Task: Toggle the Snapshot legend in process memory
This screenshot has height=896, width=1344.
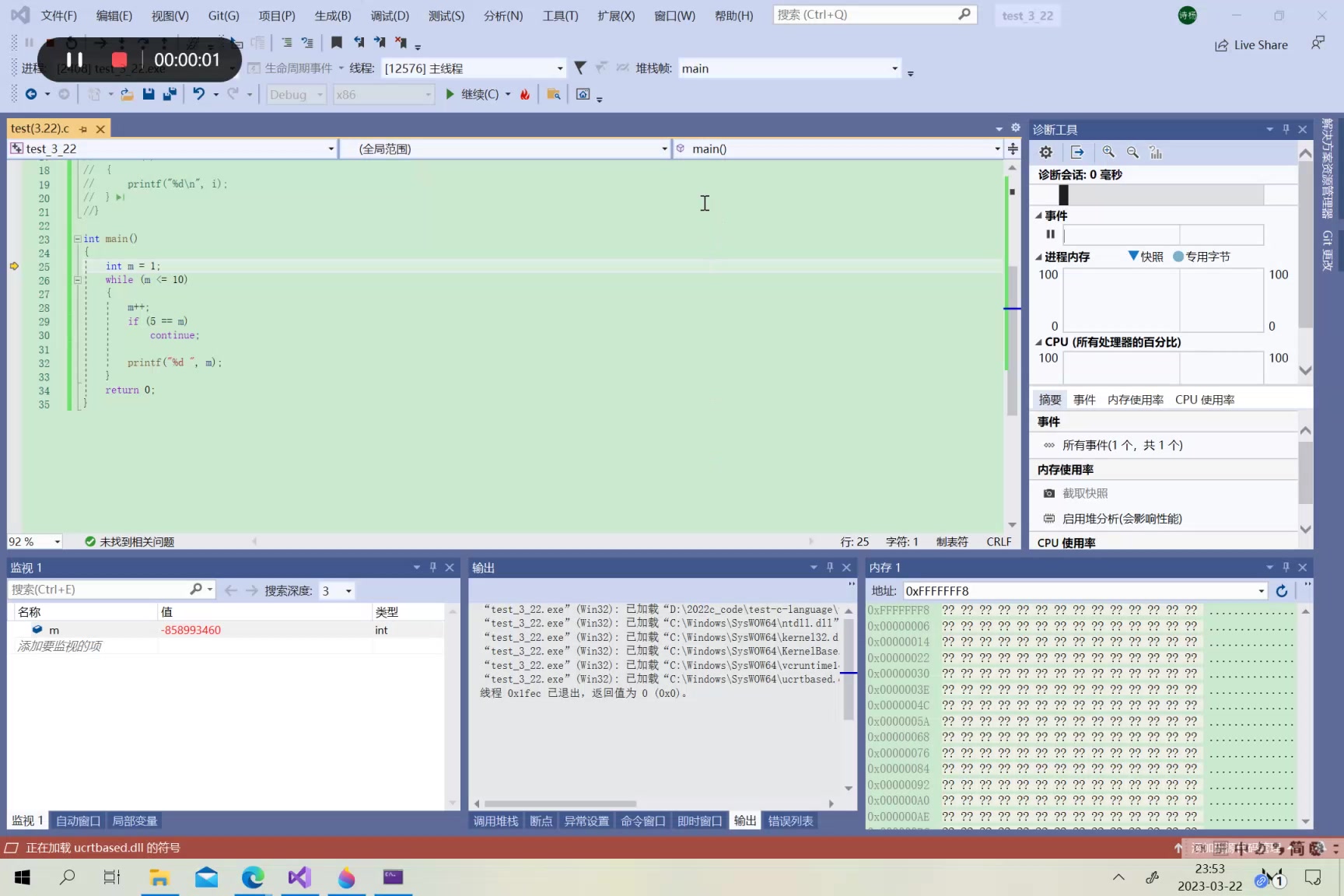Action: pyautogui.click(x=1146, y=257)
